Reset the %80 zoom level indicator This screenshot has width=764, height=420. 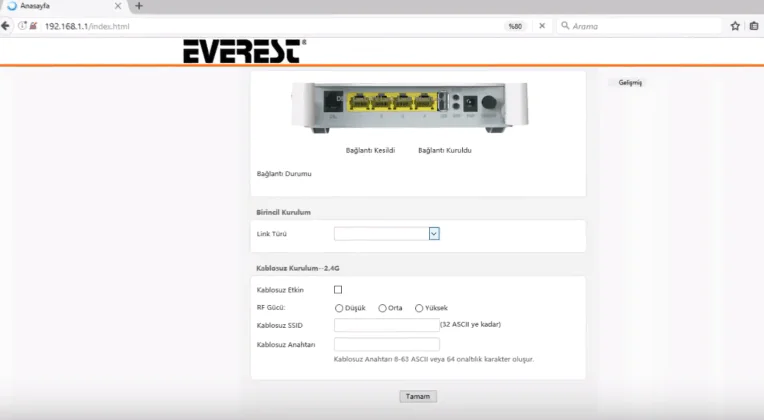click(x=515, y=26)
